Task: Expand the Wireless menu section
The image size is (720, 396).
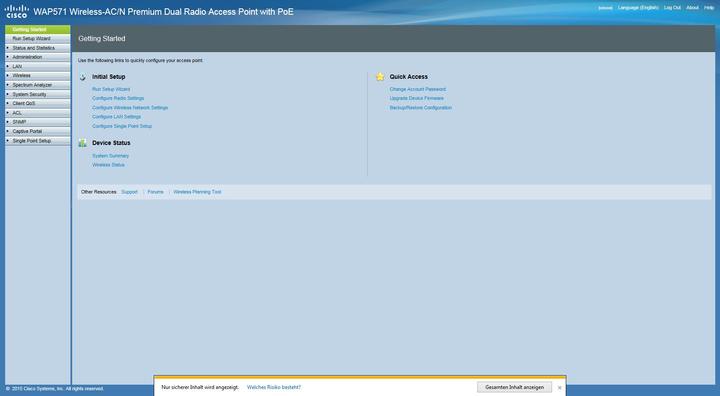Action: [x=38, y=76]
